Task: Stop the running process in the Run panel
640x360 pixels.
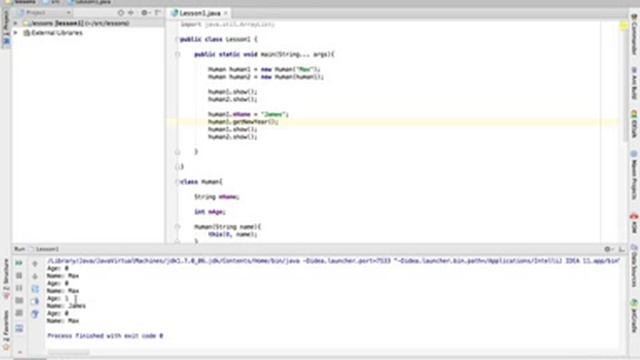Action: (x=19, y=276)
